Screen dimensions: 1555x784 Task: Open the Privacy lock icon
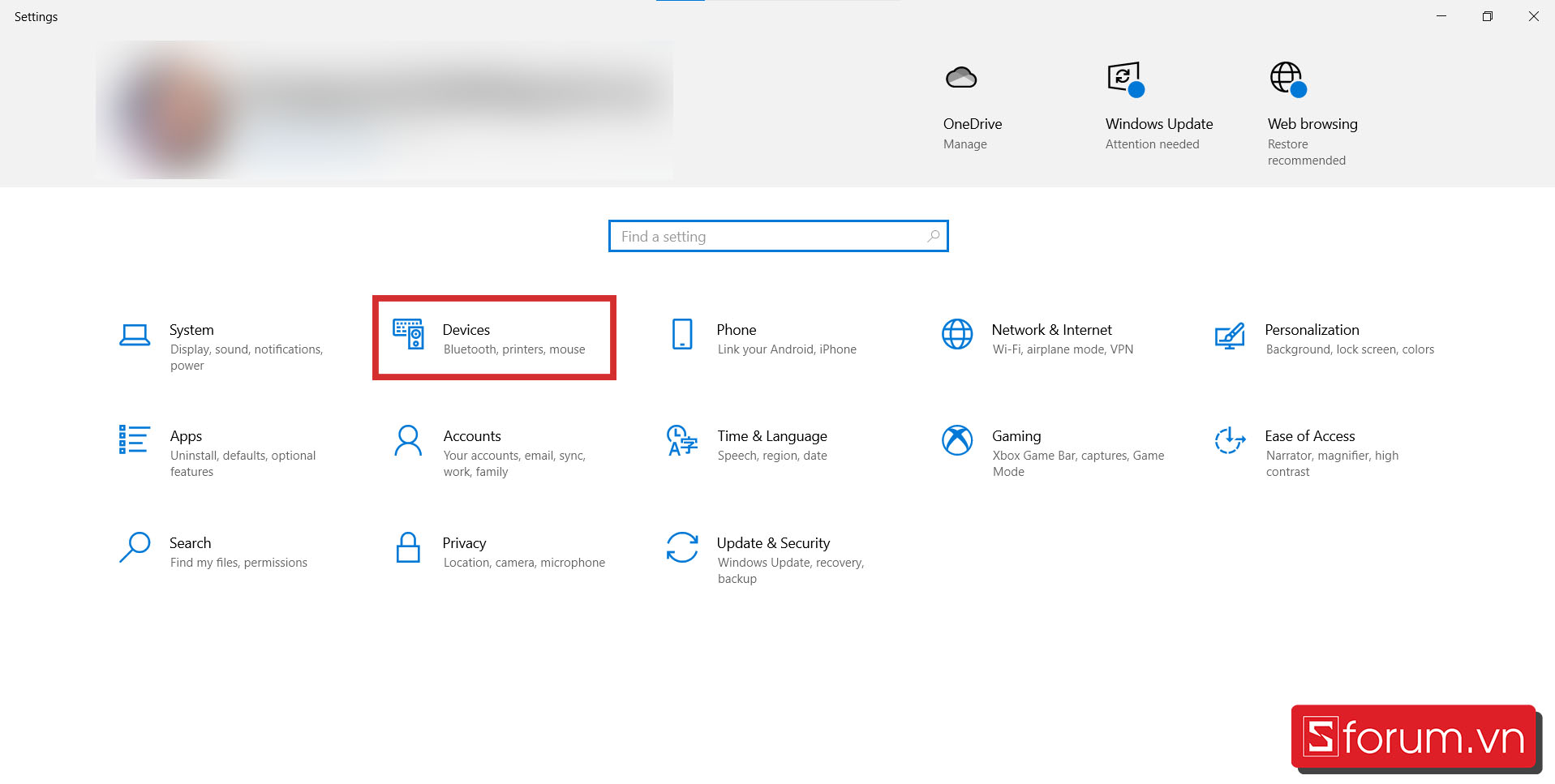(x=408, y=547)
